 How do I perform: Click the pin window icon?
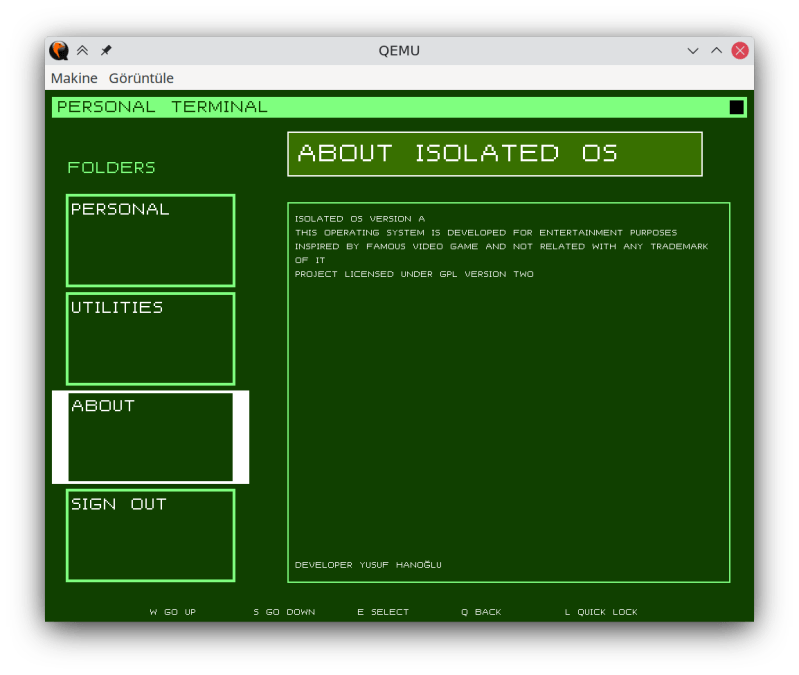click(x=106, y=50)
